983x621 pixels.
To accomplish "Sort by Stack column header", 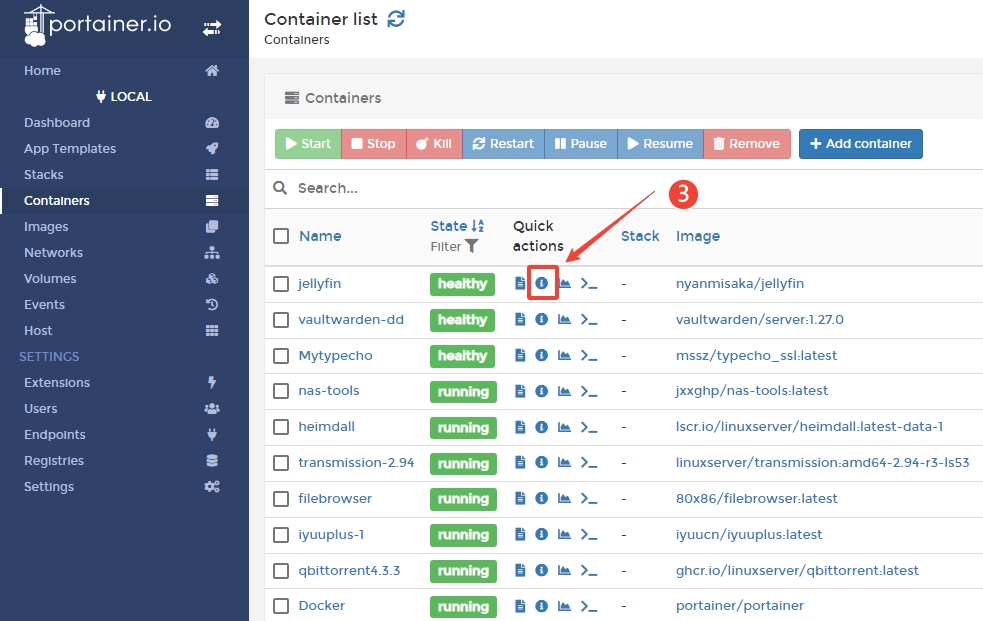I will coord(640,236).
